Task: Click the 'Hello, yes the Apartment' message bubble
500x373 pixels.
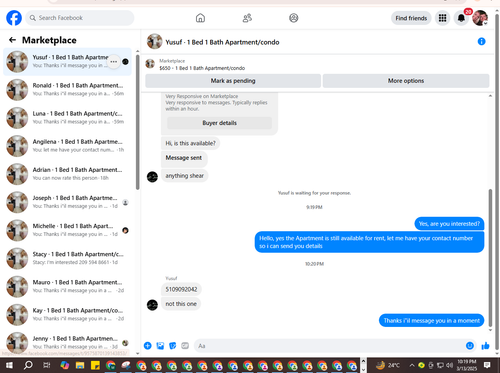Action: (369, 242)
